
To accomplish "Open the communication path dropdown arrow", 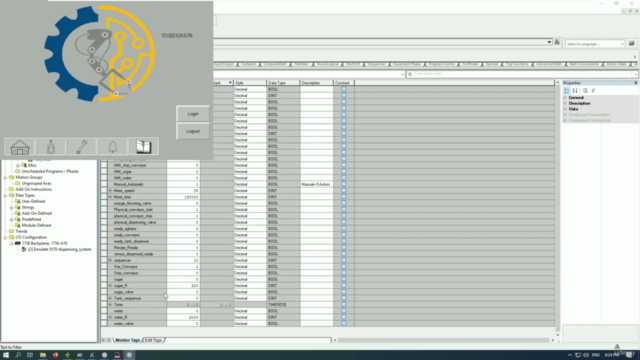I will (x=549, y=42).
